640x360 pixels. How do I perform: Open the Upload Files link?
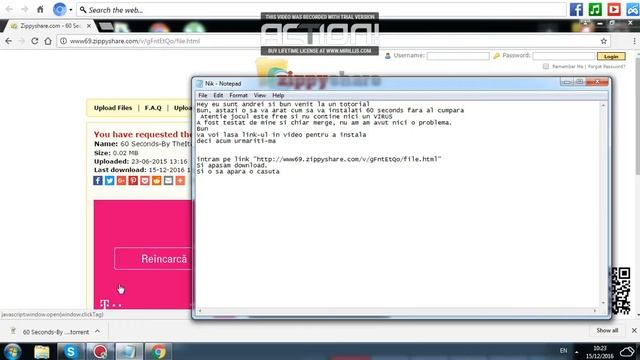[113, 108]
